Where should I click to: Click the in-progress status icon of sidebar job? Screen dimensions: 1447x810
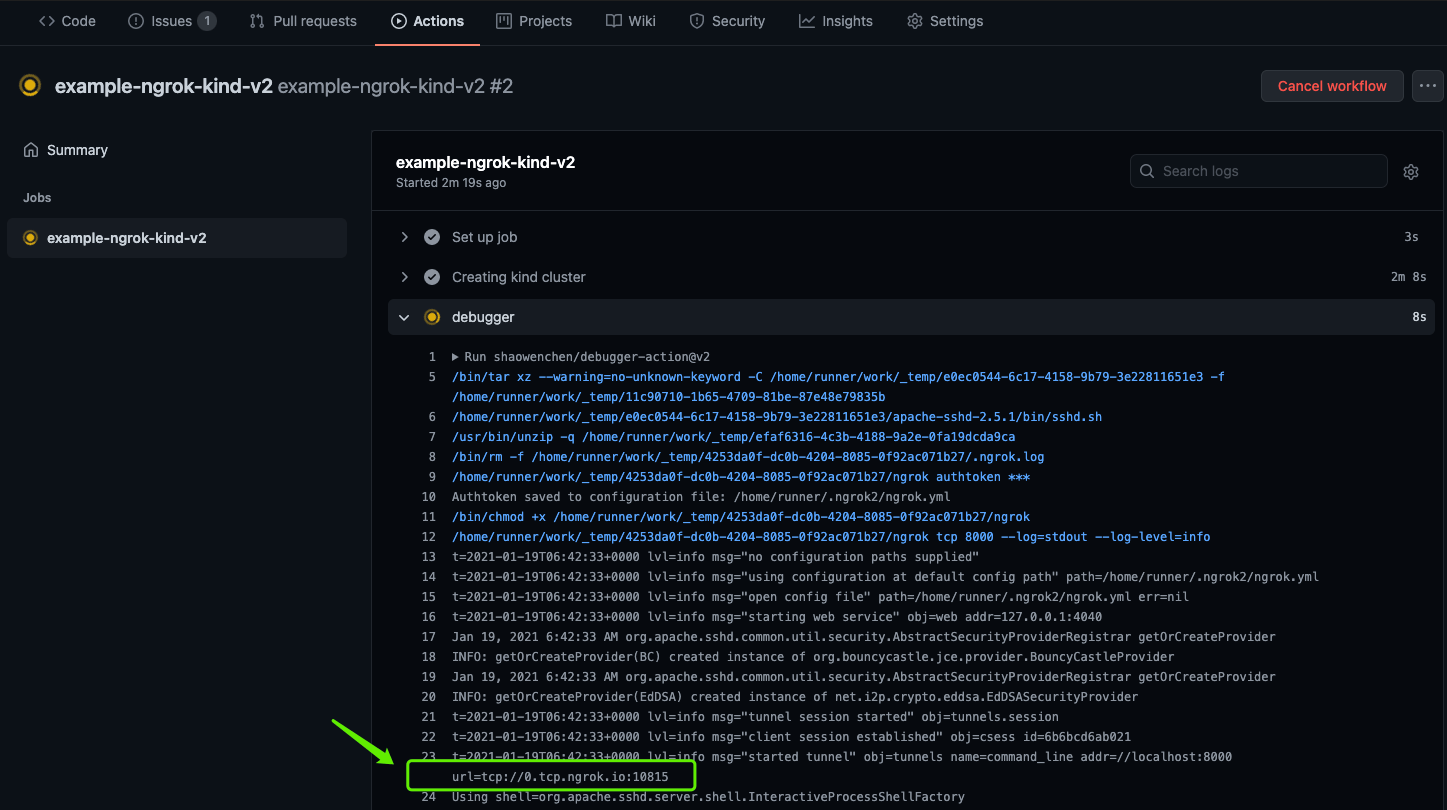point(30,238)
